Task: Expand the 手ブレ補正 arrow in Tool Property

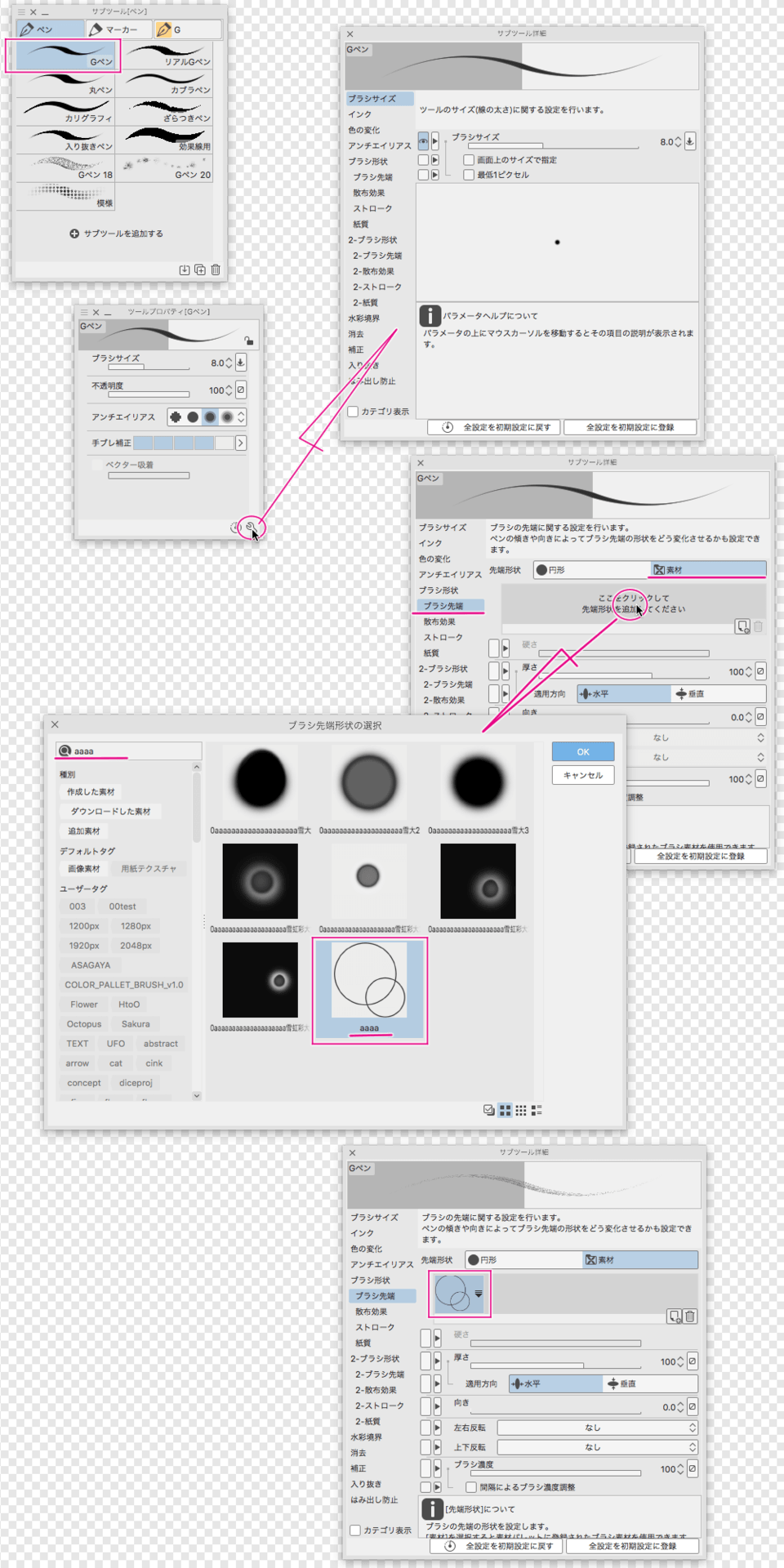Action: coord(241,443)
